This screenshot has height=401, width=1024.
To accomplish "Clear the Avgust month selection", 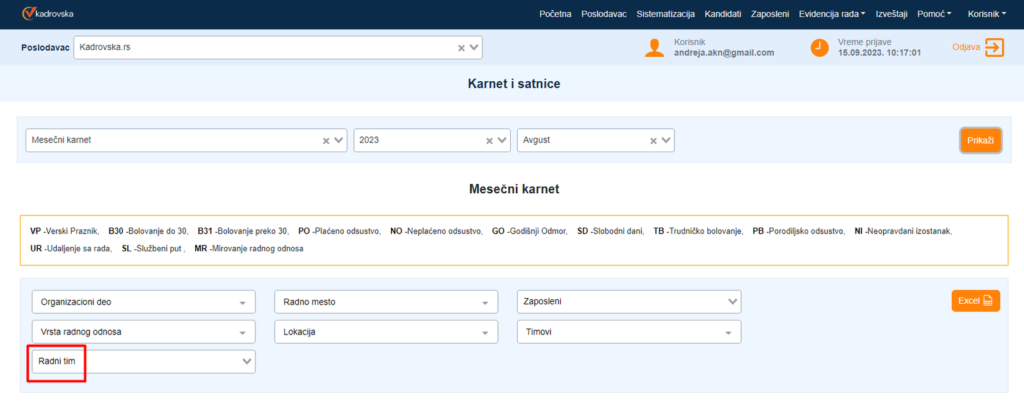I will 654,141.
